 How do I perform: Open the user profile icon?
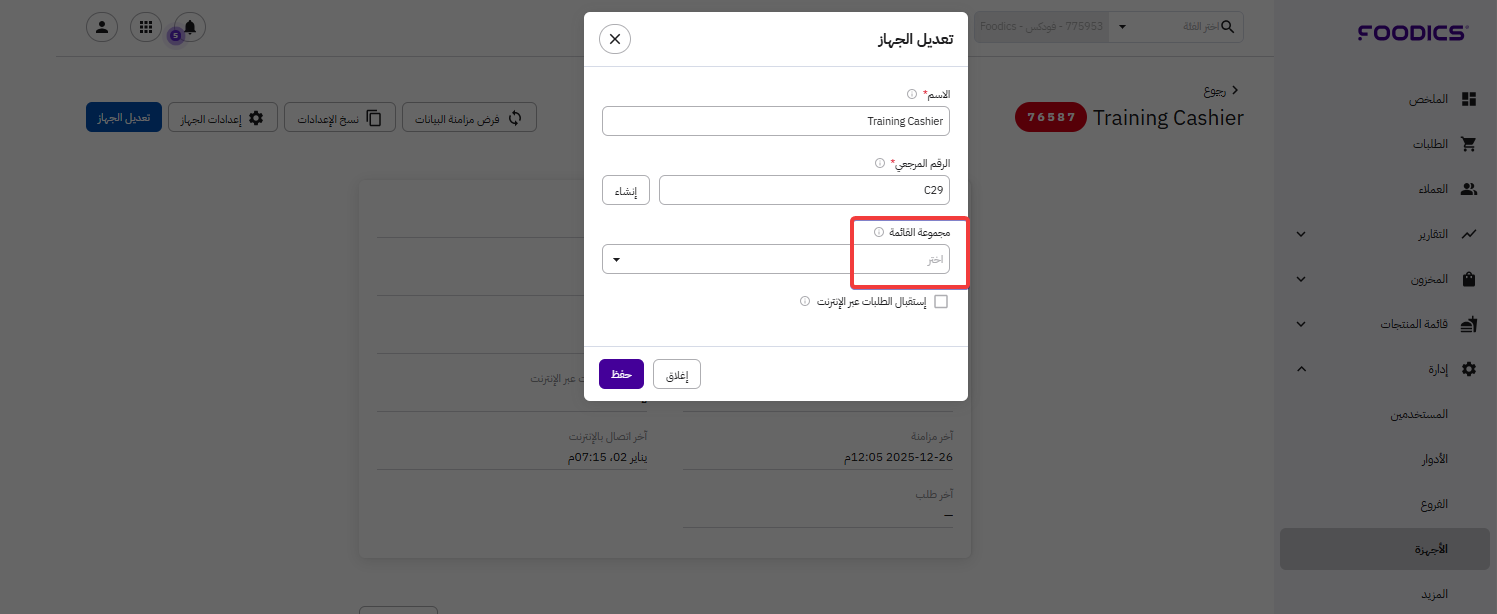click(x=101, y=27)
